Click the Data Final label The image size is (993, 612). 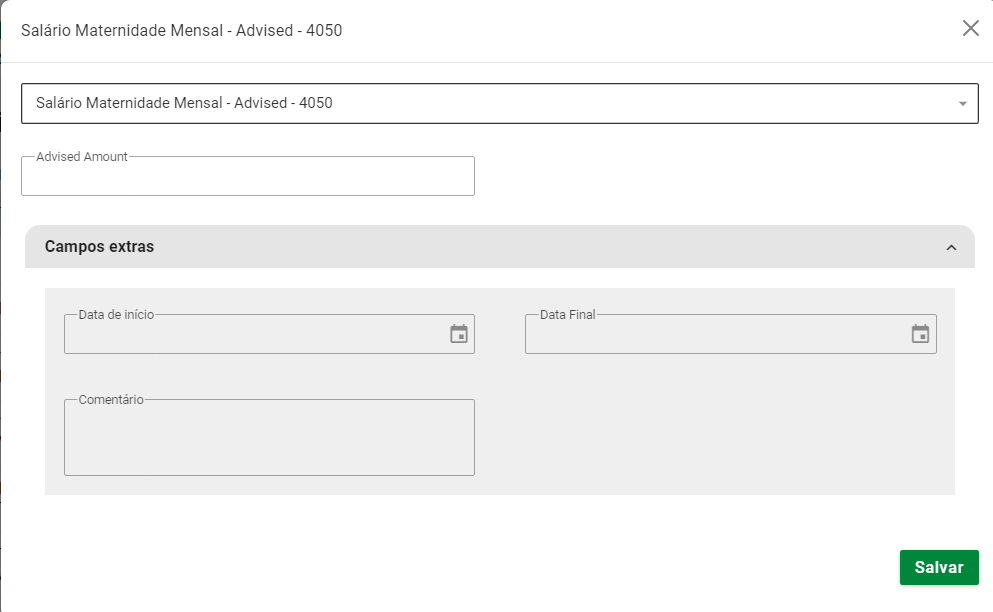tap(567, 314)
